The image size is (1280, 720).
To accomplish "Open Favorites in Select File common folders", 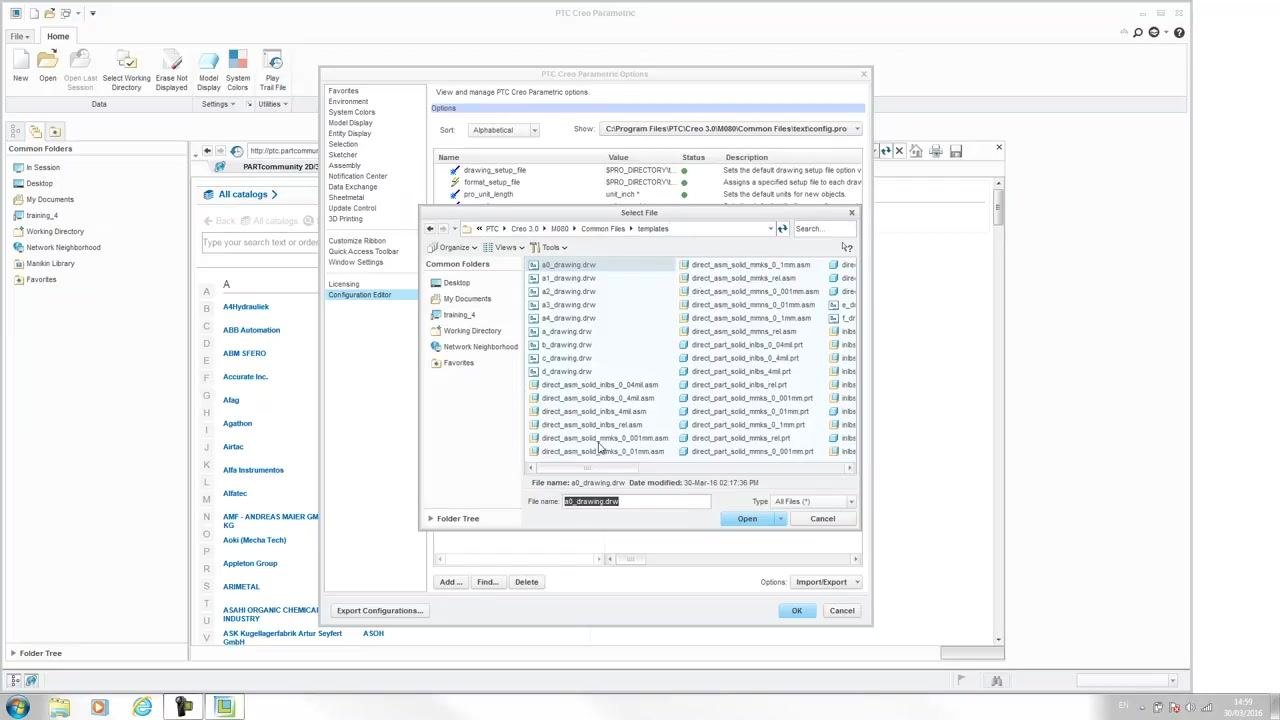I will [x=458, y=363].
